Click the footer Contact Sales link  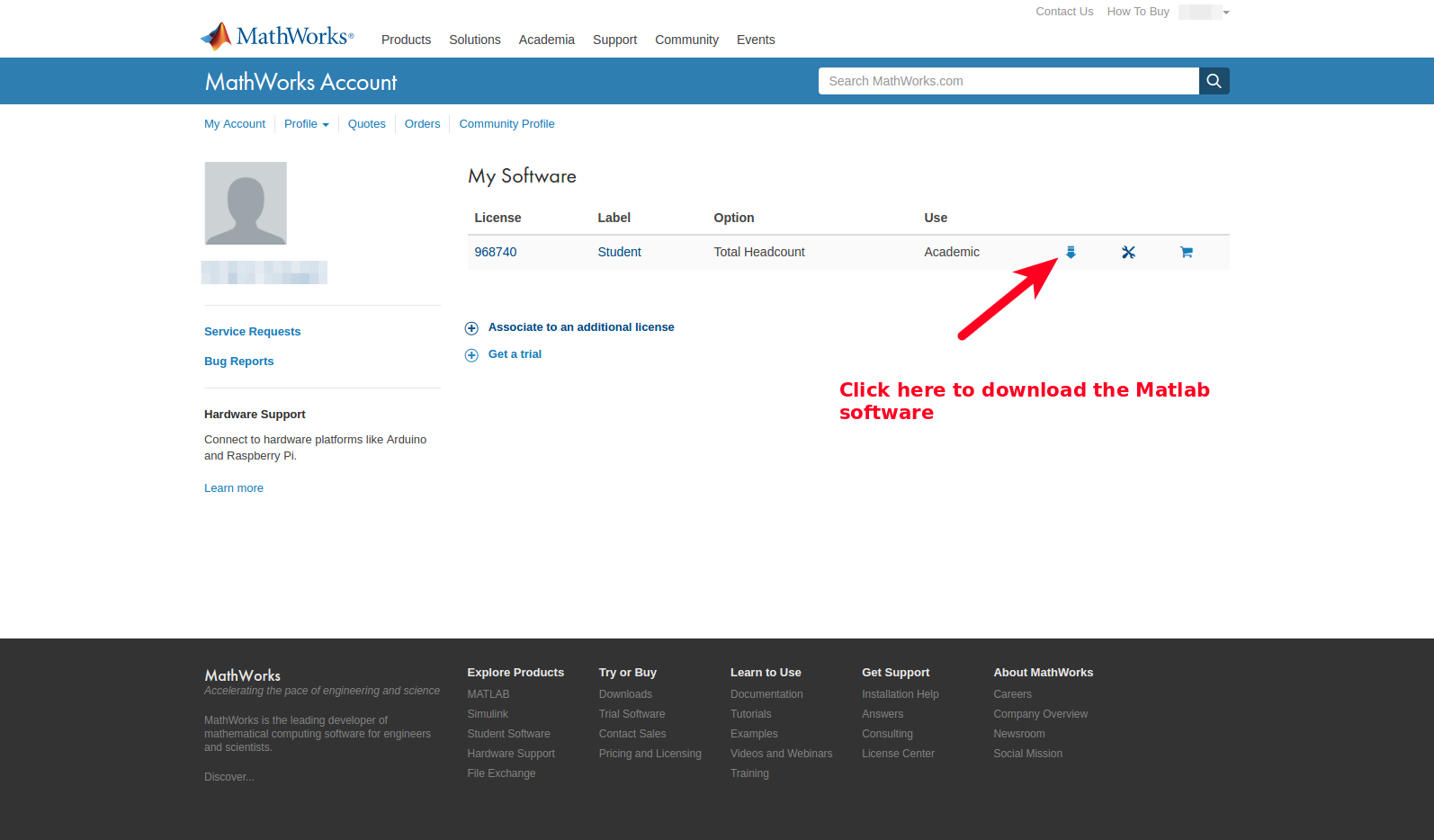[632, 734]
